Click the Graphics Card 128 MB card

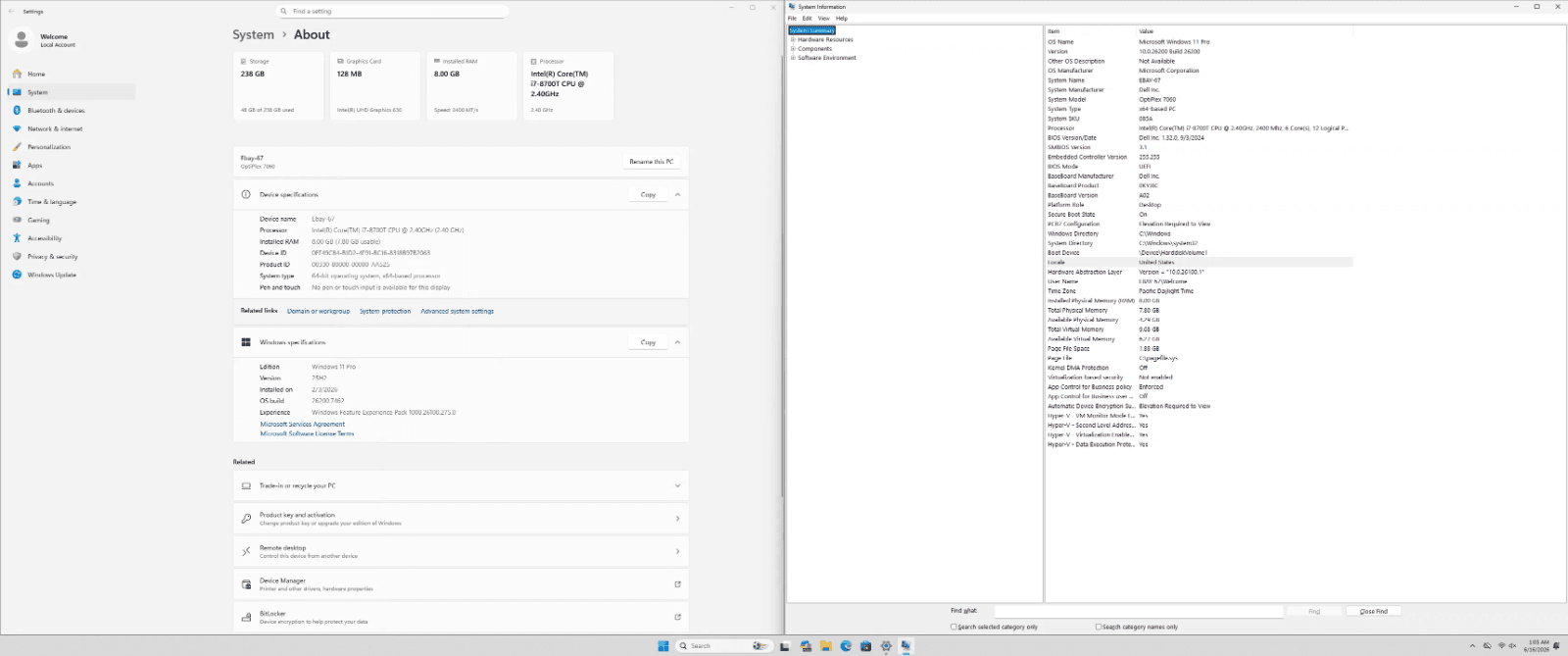tap(375, 86)
